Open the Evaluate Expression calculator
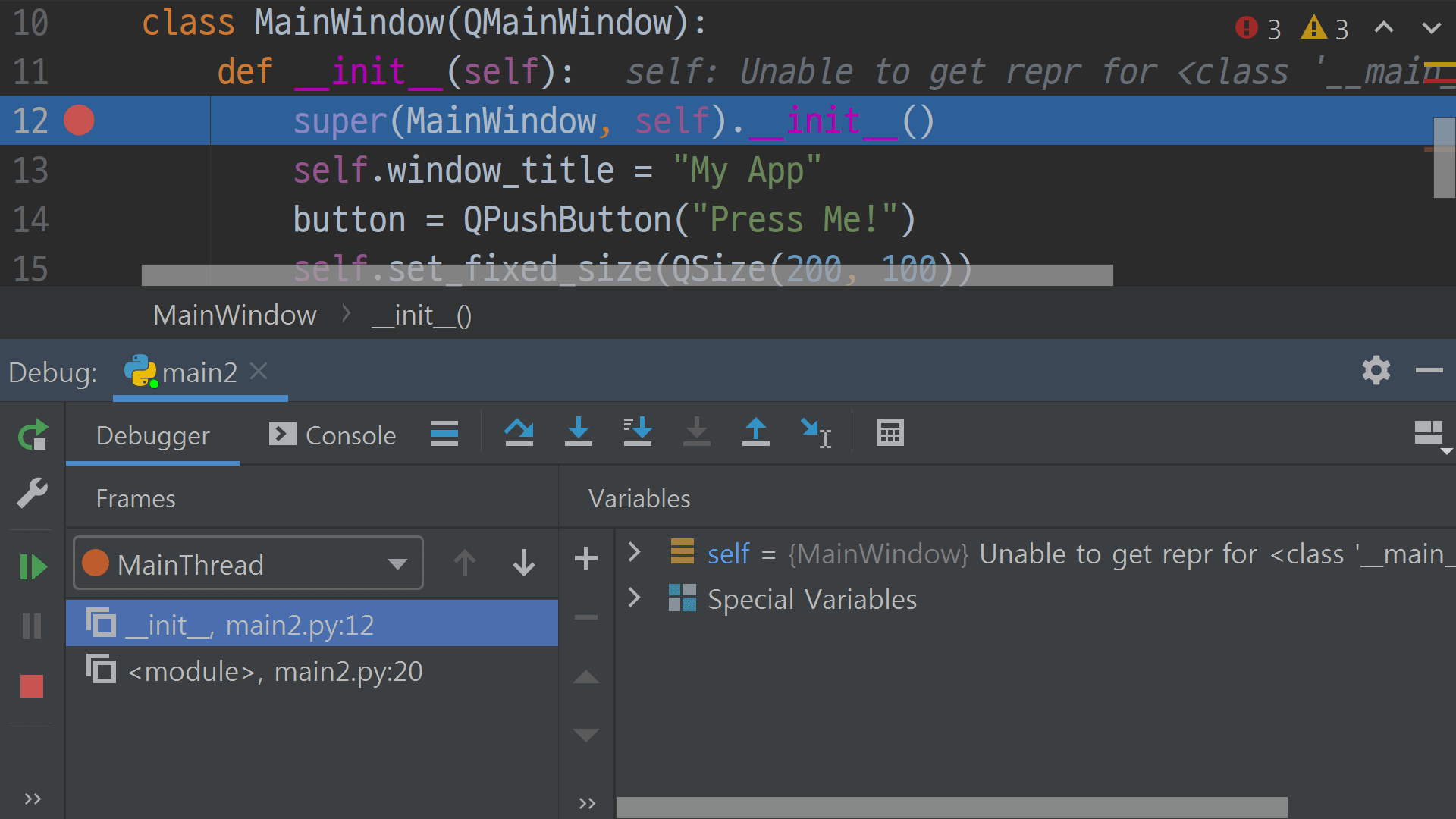Screen dimensions: 1456x819 point(890,433)
